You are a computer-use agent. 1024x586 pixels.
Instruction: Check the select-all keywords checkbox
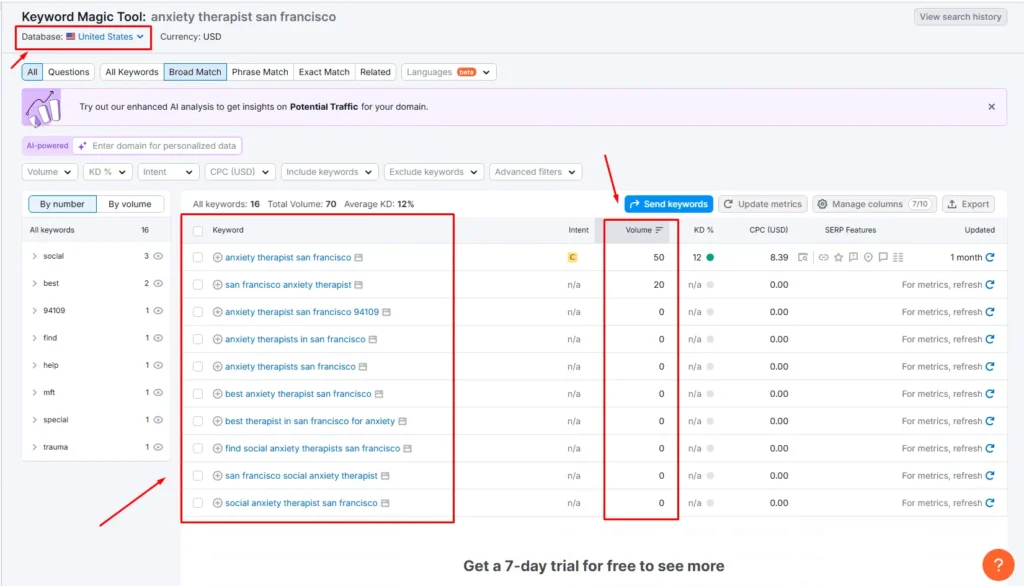click(198, 231)
